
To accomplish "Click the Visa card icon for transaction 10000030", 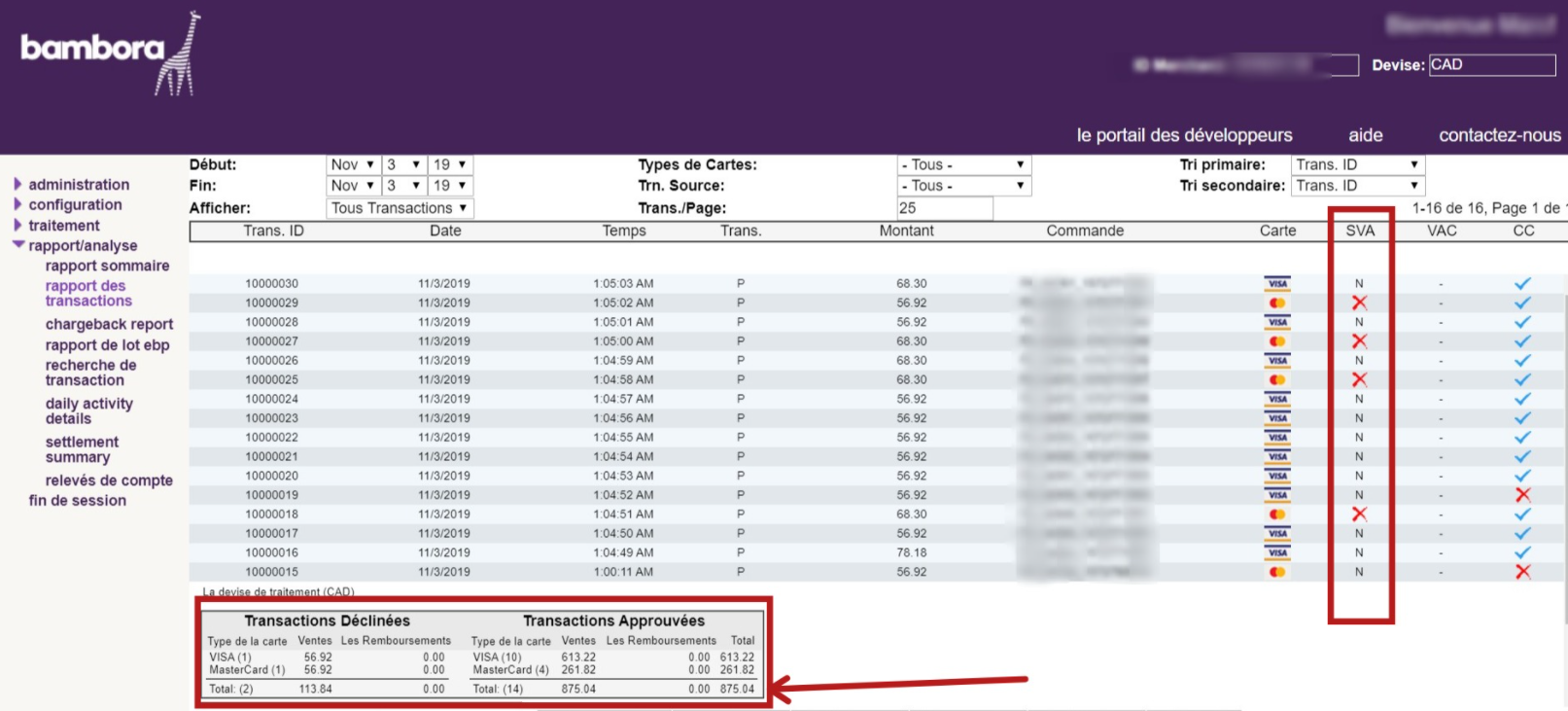I will [1277, 284].
